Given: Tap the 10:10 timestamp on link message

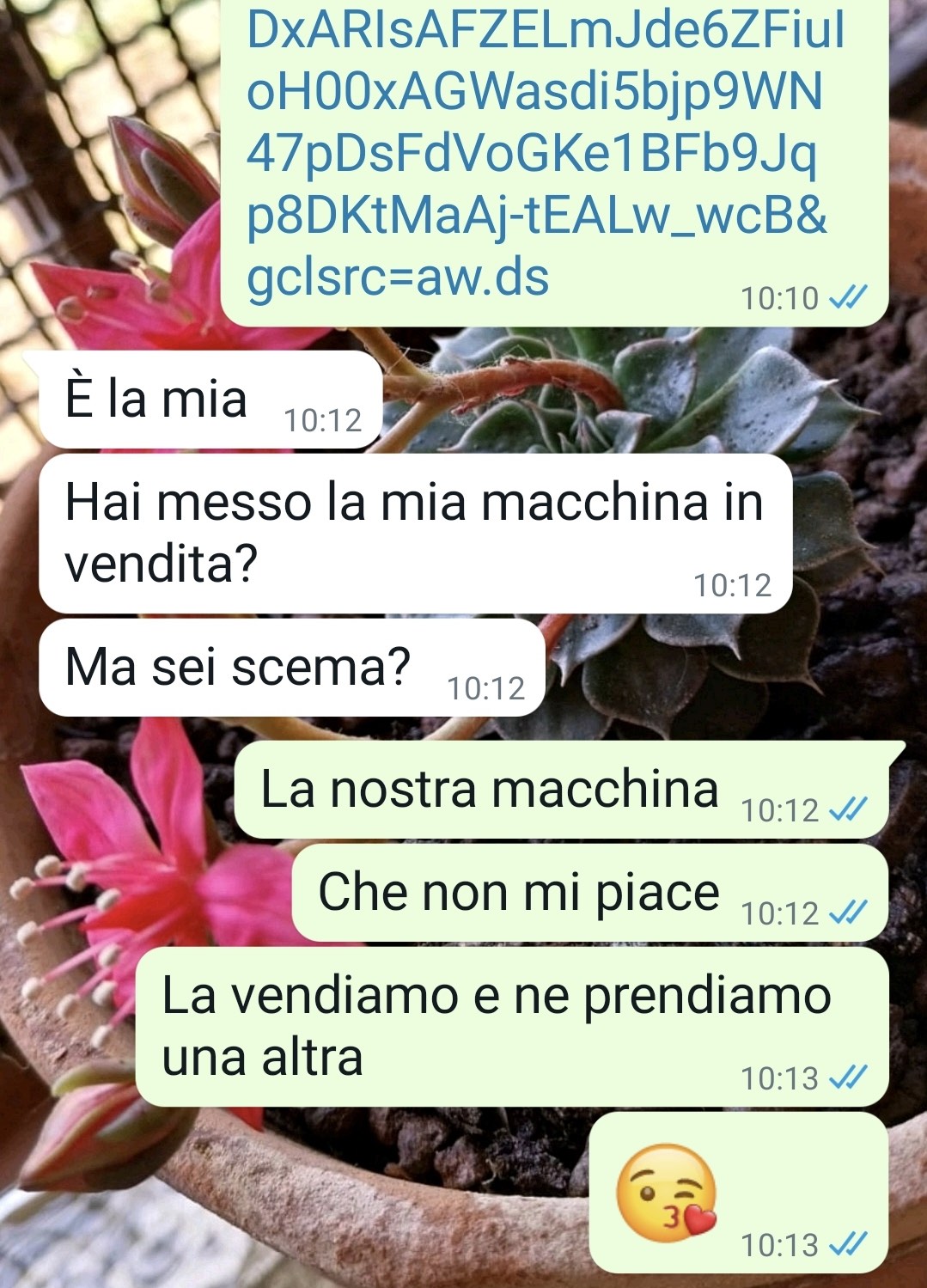Looking at the screenshot, I should 780,298.
